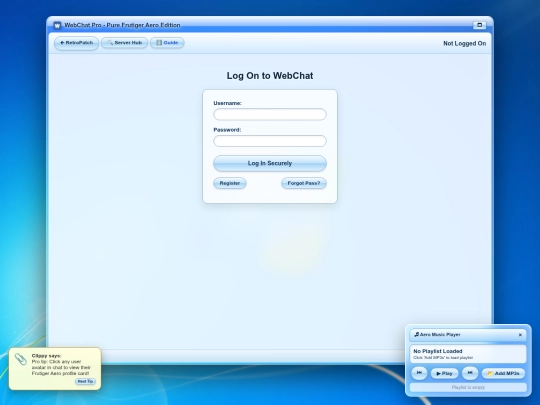Click the Aero Music Player note icon
540x405 pixels.
click(x=416, y=334)
